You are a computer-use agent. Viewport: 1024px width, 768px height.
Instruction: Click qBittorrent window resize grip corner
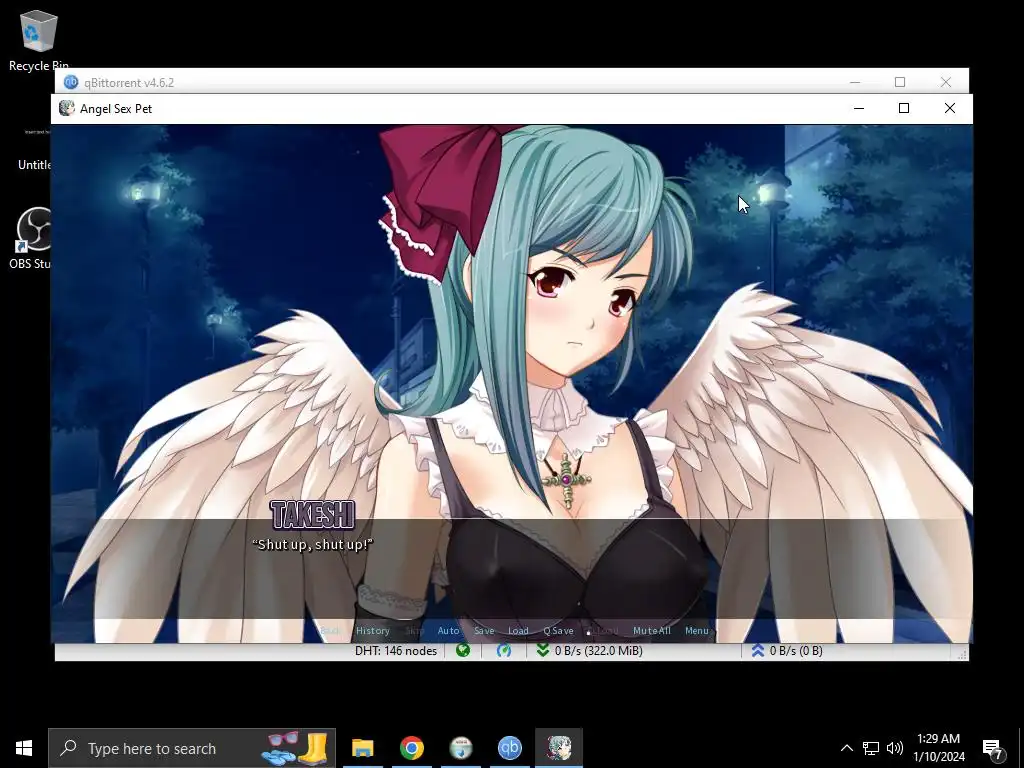pyautogui.click(x=962, y=654)
